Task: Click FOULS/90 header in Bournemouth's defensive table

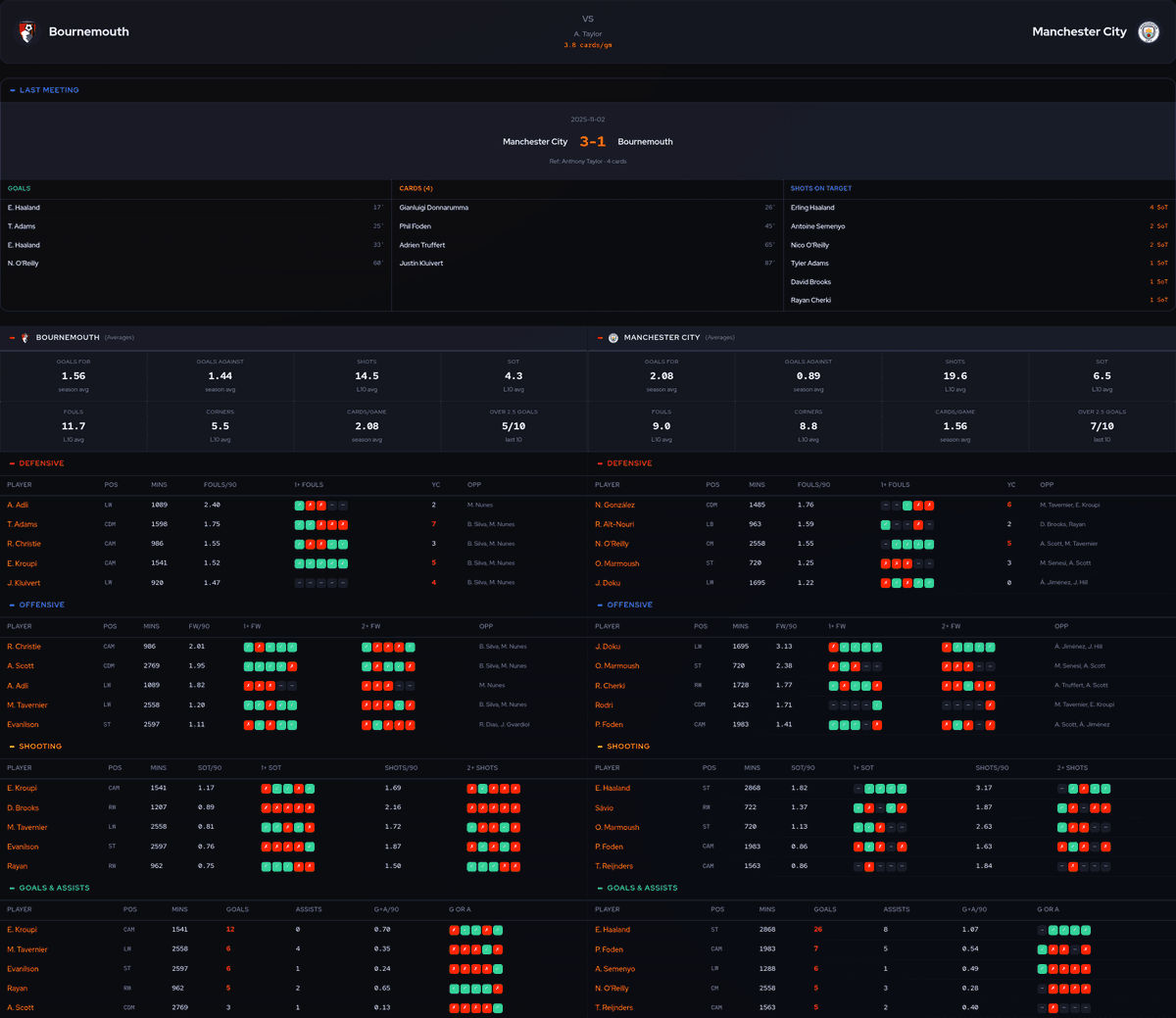Action: coord(219,485)
